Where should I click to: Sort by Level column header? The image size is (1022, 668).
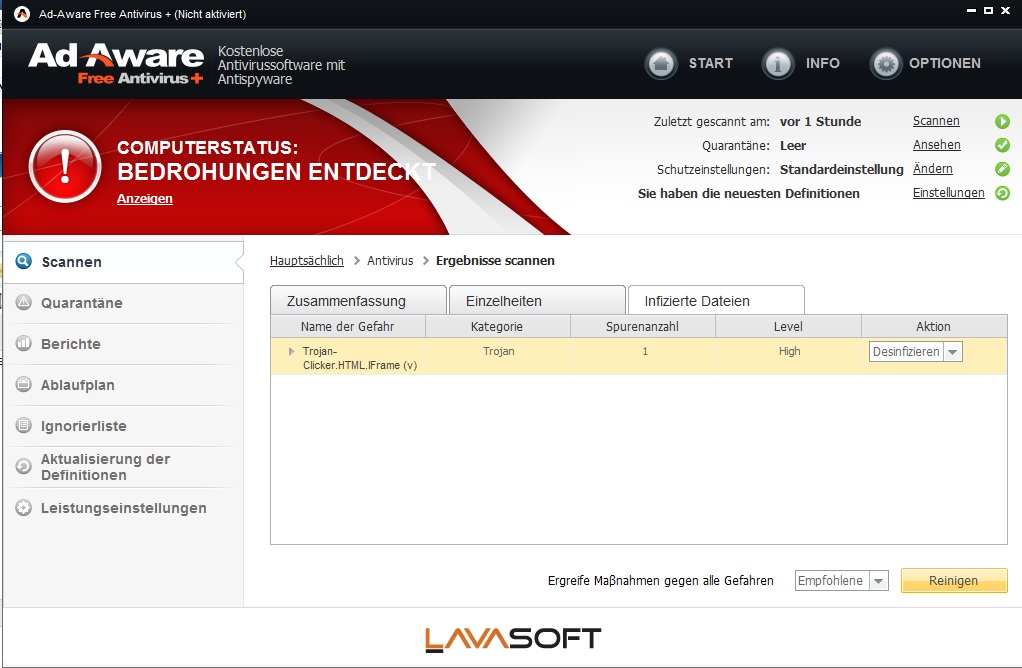click(789, 327)
